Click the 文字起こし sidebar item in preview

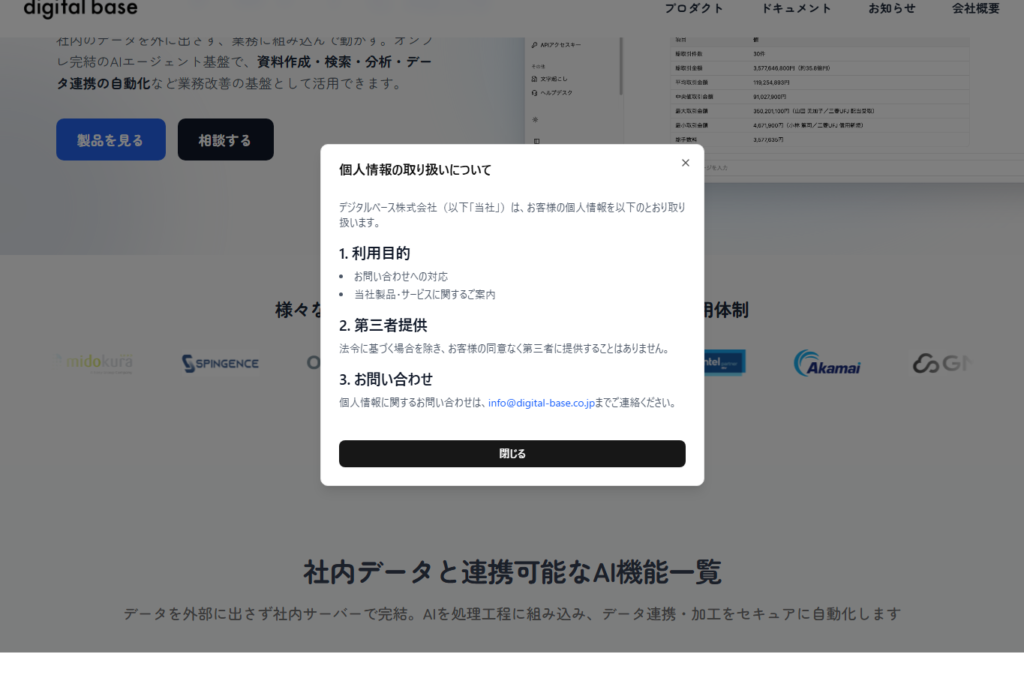pos(549,79)
